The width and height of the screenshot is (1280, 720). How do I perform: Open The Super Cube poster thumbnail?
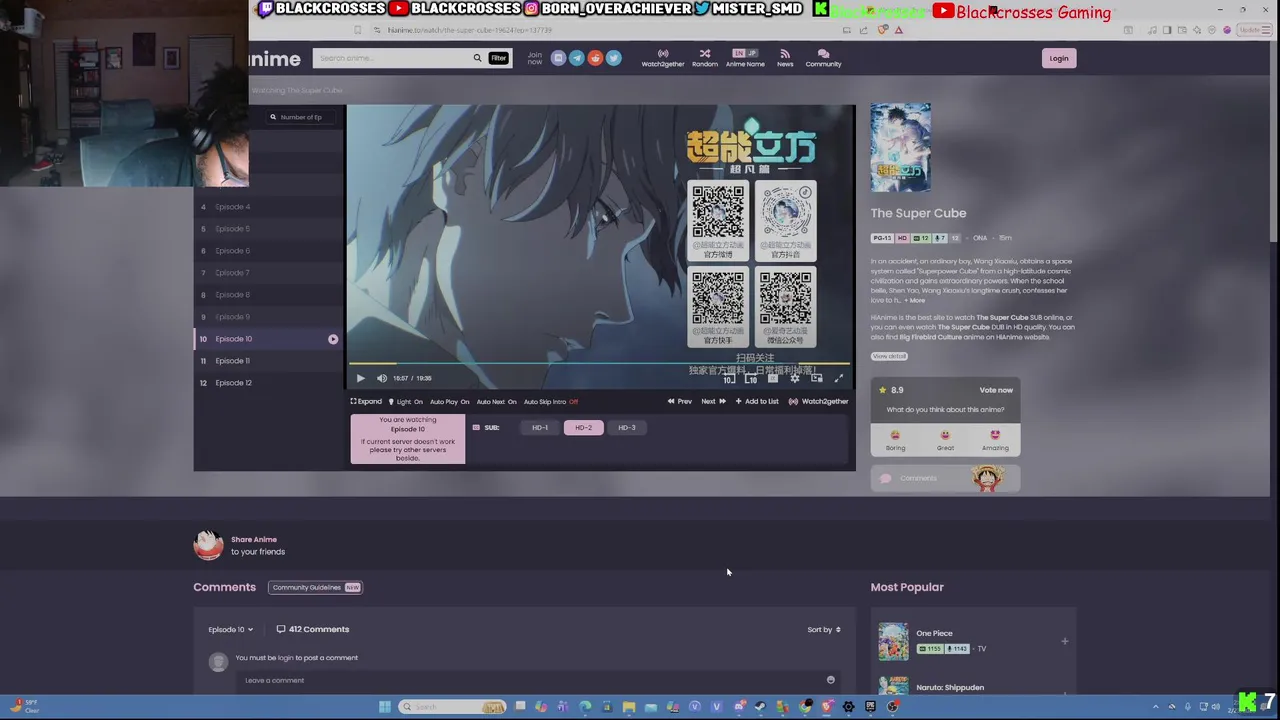click(x=900, y=147)
